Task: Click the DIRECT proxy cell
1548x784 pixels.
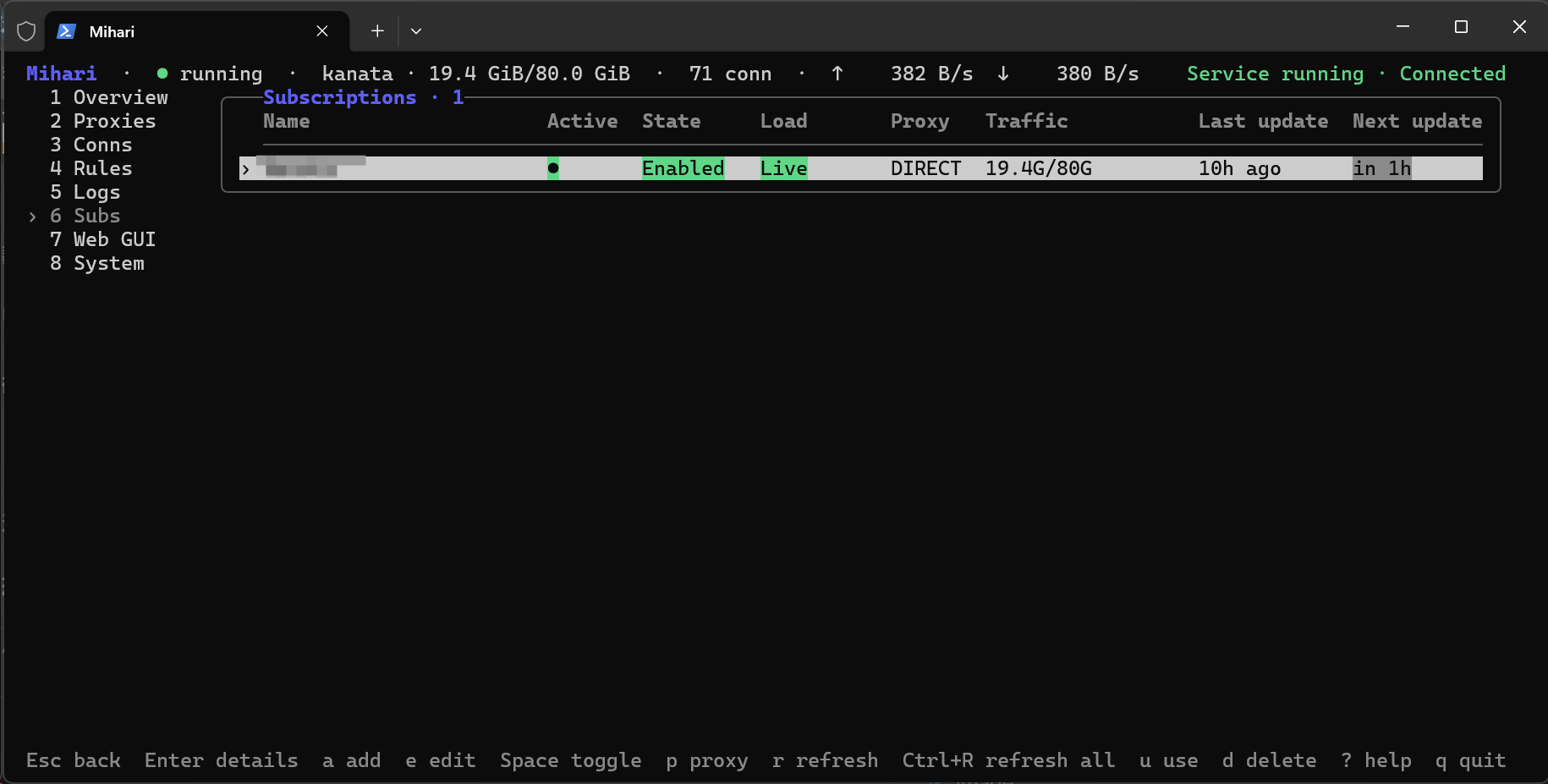Action: 926,168
